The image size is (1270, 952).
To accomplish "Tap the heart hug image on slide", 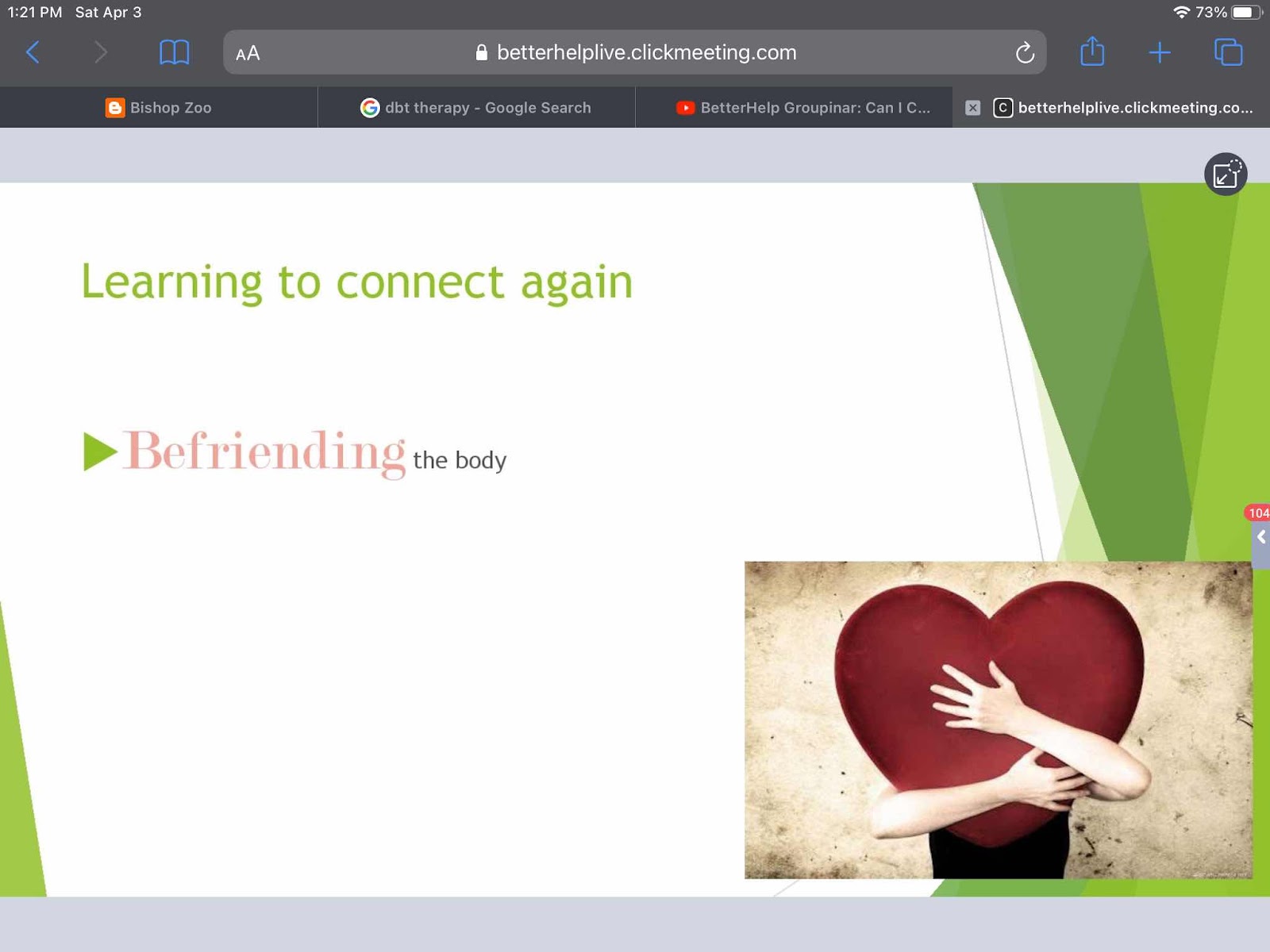I will pyautogui.click(x=999, y=720).
